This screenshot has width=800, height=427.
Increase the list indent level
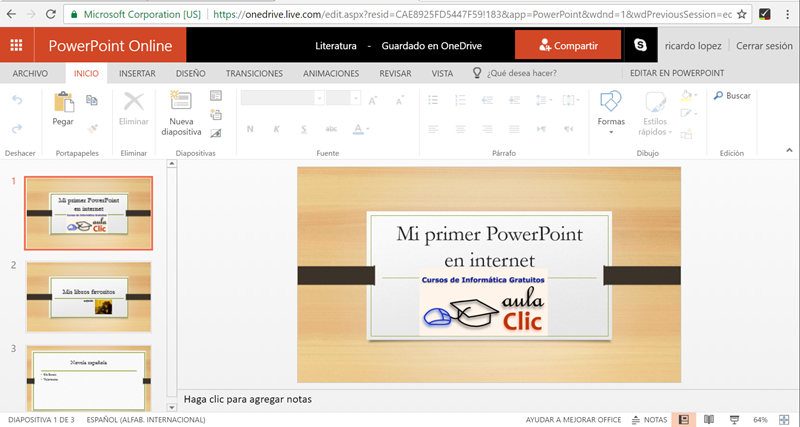click(514, 101)
